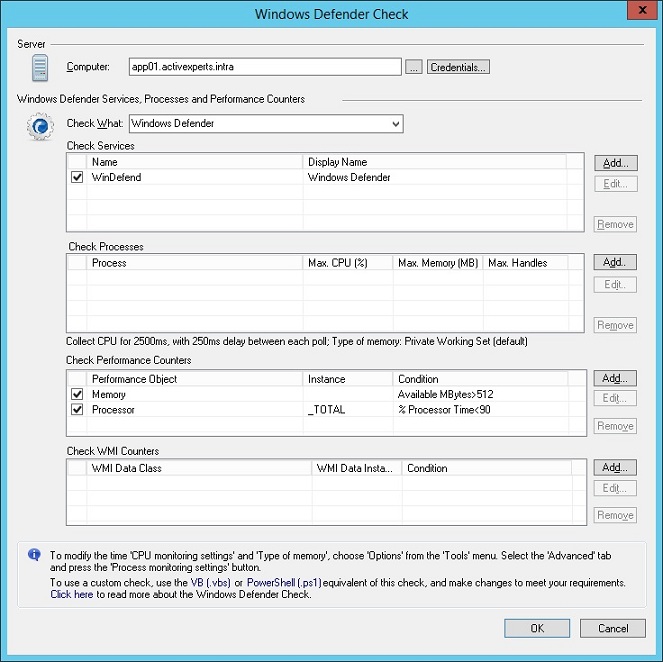Screen dimensions: 663x662
Task: Sort services by Name column header
Action: [x=195, y=162]
